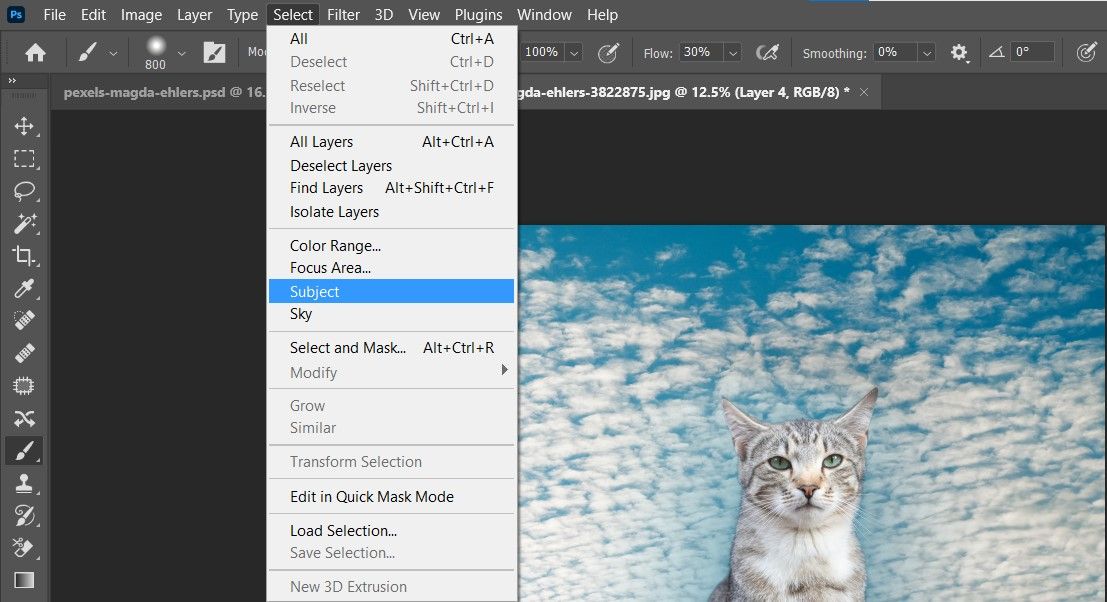Open the Image menu
The height and width of the screenshot is (602, 1107).
pyautogui.click(x=141, y=15)
